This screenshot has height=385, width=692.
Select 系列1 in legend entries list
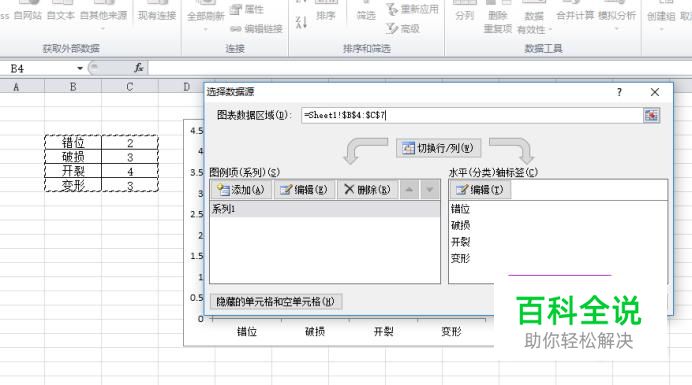[x=325, y=209]
